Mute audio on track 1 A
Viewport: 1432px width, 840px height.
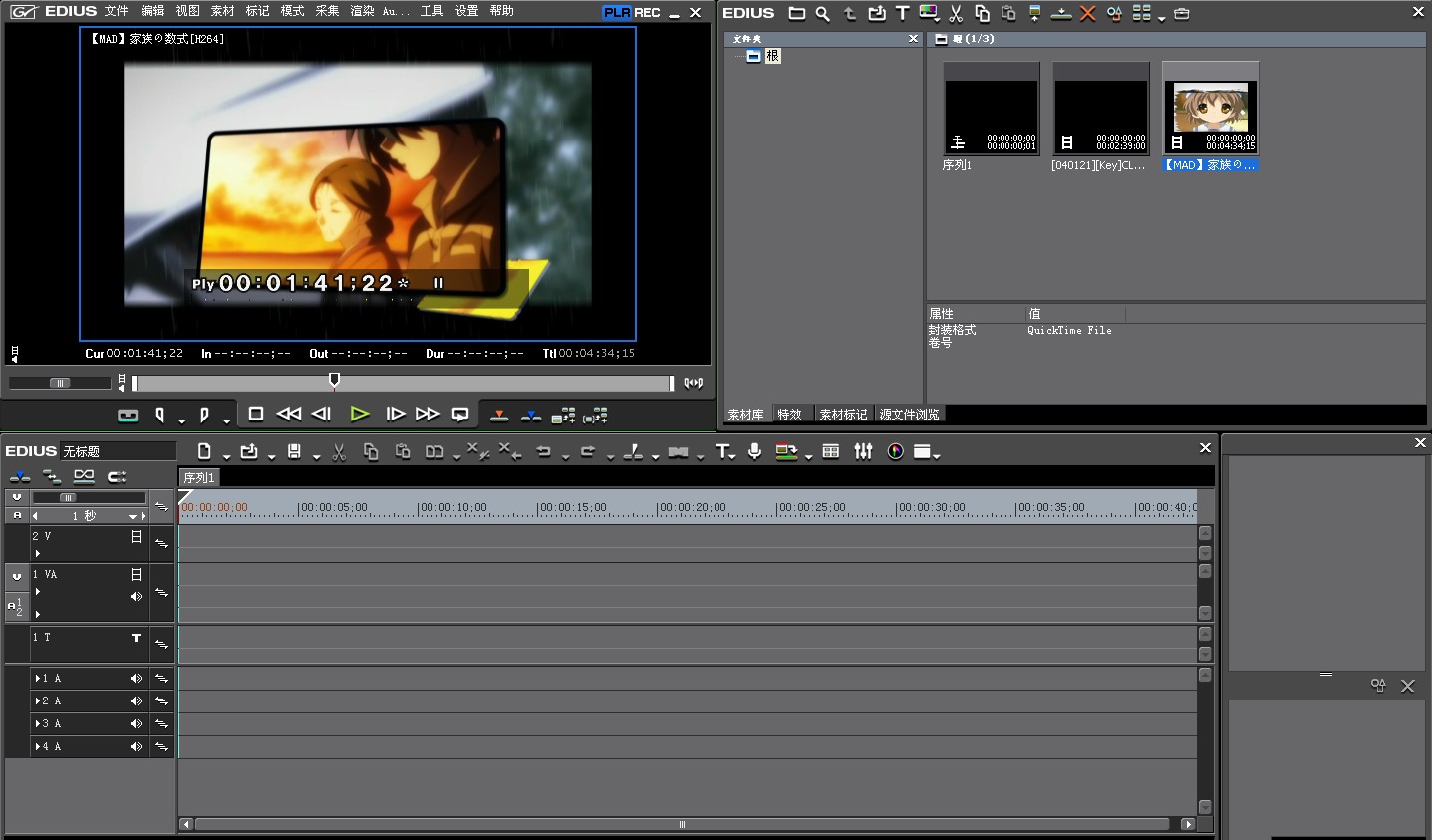136,679
